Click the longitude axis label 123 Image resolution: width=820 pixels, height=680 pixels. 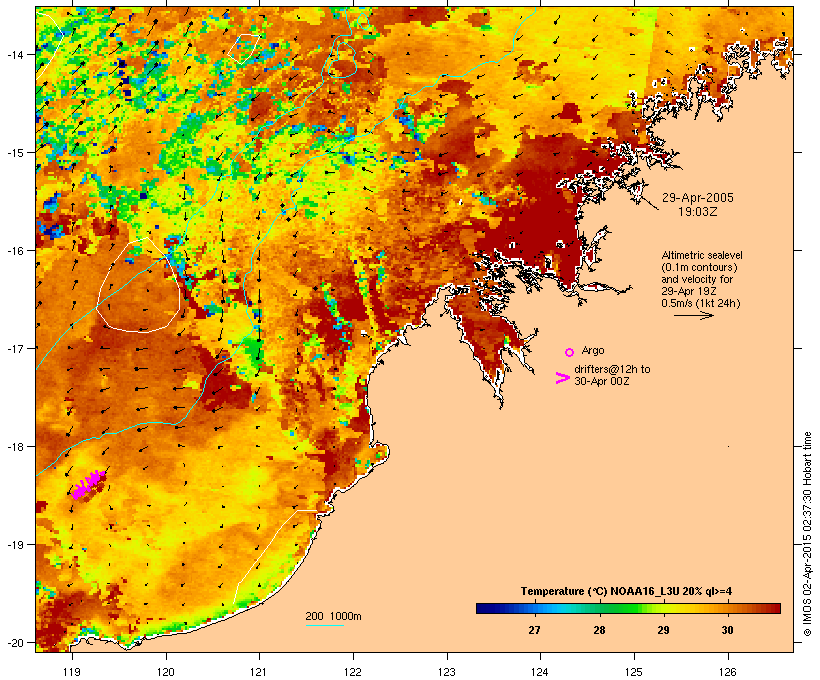pyautogui.click(x=447, y=672)
